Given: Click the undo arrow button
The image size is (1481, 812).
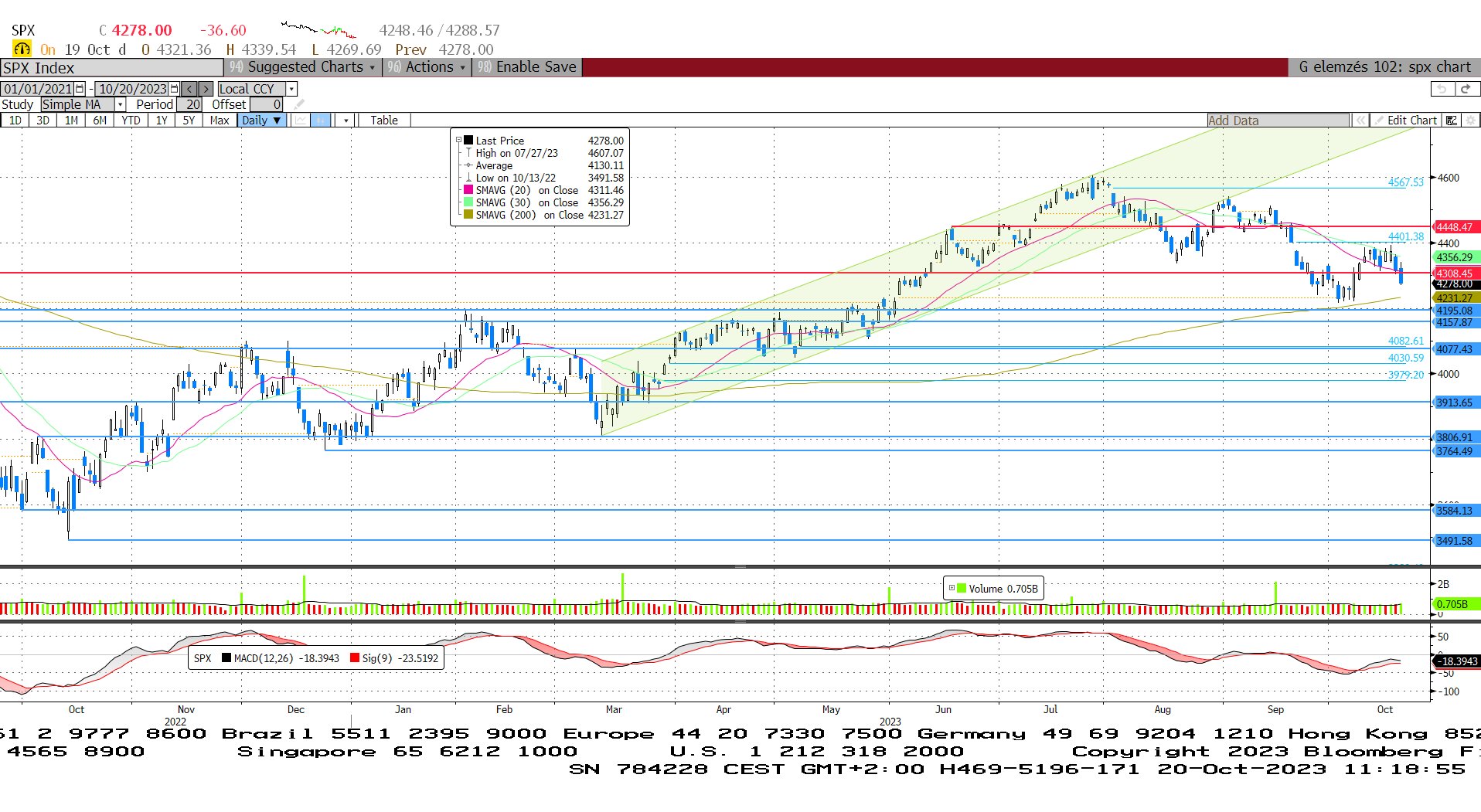Looking at the screenshot, I should pos(1442,89).
